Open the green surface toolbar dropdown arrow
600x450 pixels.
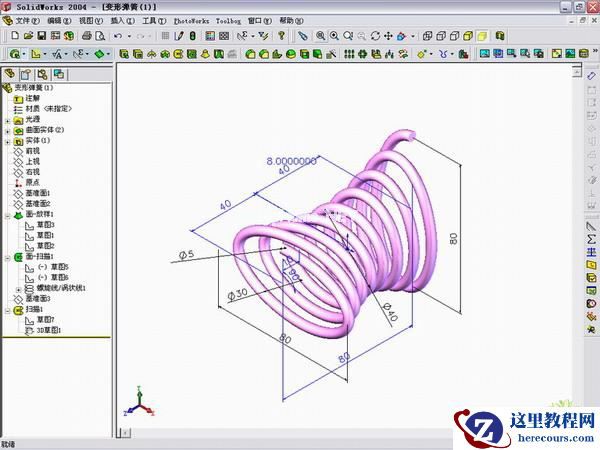point(108,54)
